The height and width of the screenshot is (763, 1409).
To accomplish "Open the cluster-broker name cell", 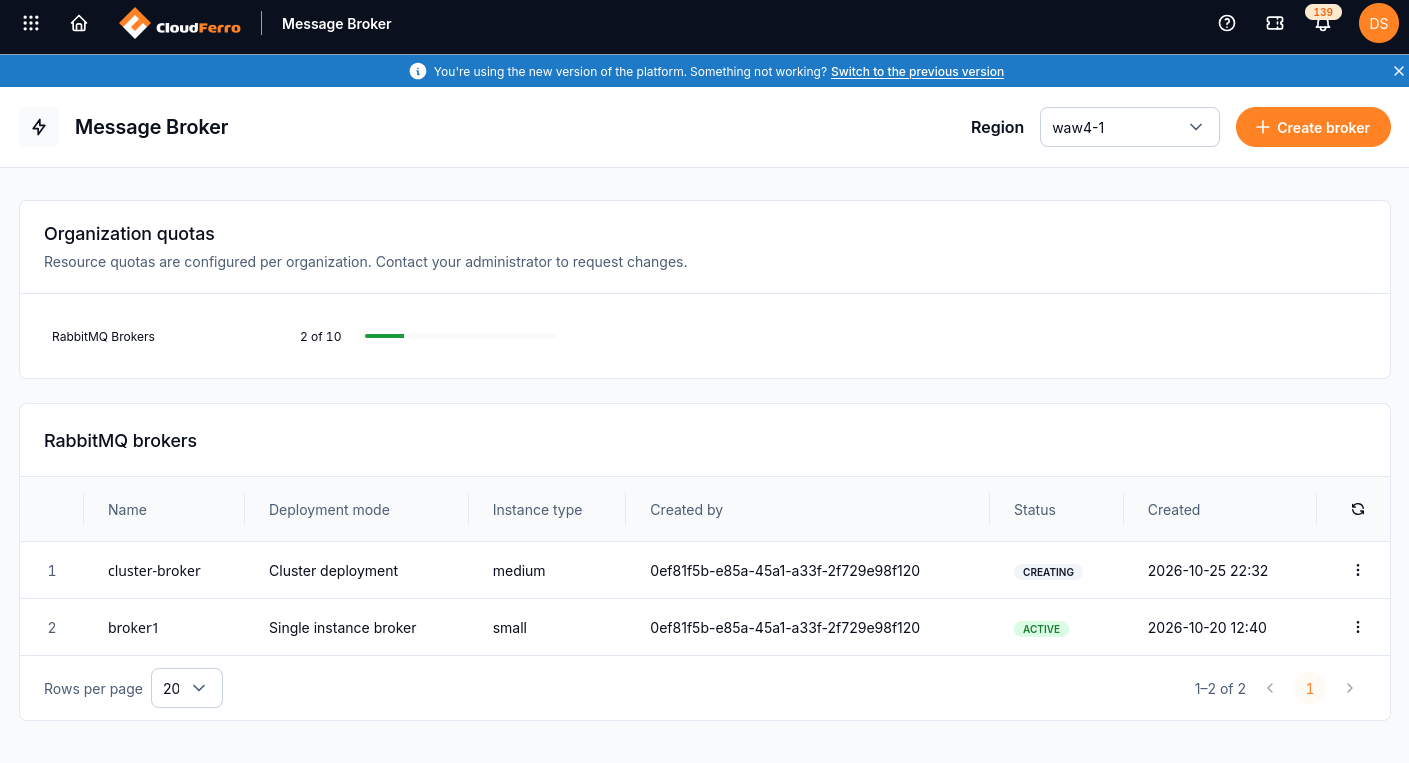I will pos(154,570).
